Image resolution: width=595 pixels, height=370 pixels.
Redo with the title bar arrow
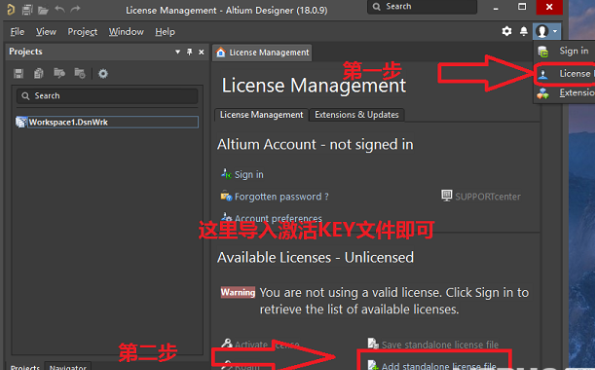pos(76,9)
